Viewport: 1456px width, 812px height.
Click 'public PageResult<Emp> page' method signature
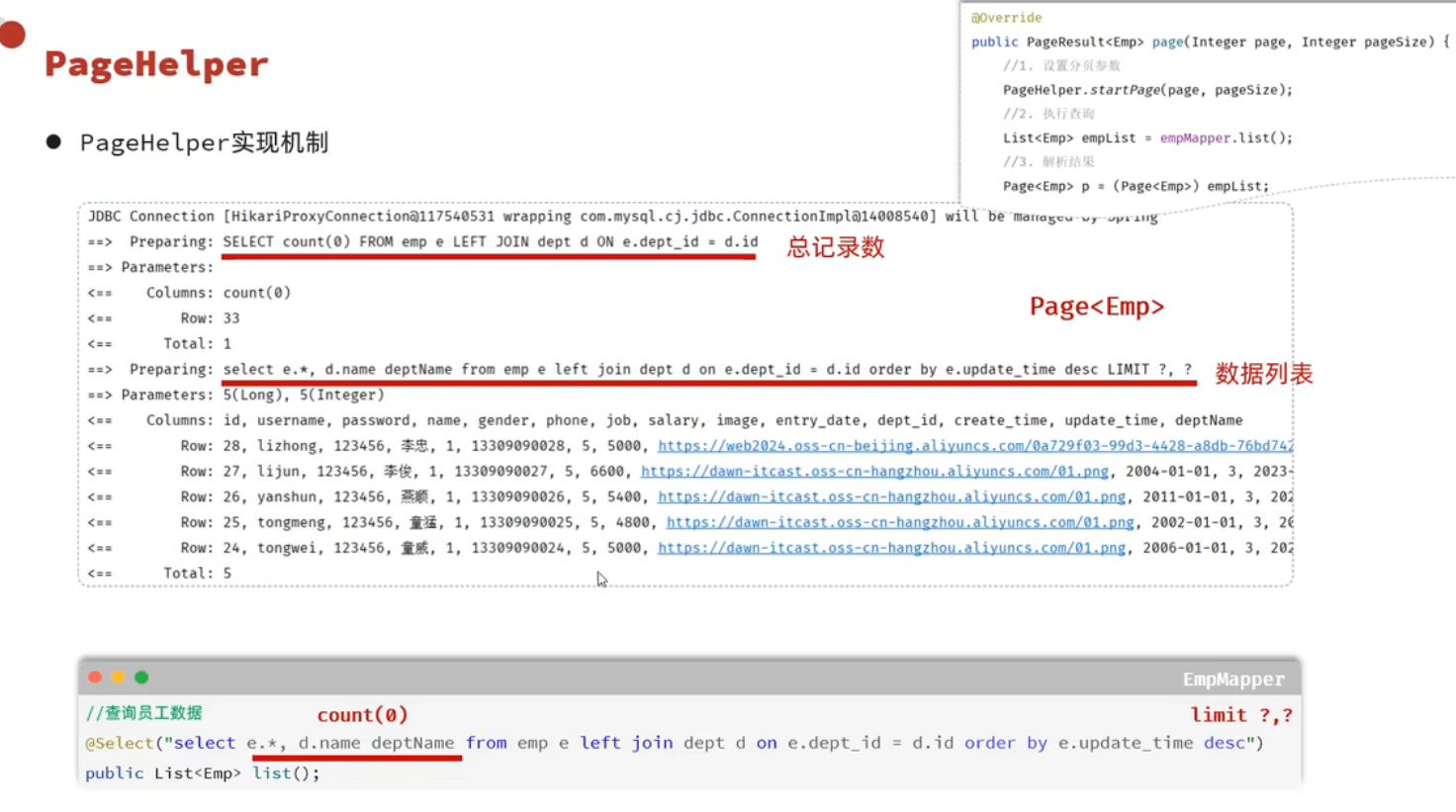(1210, 42)
